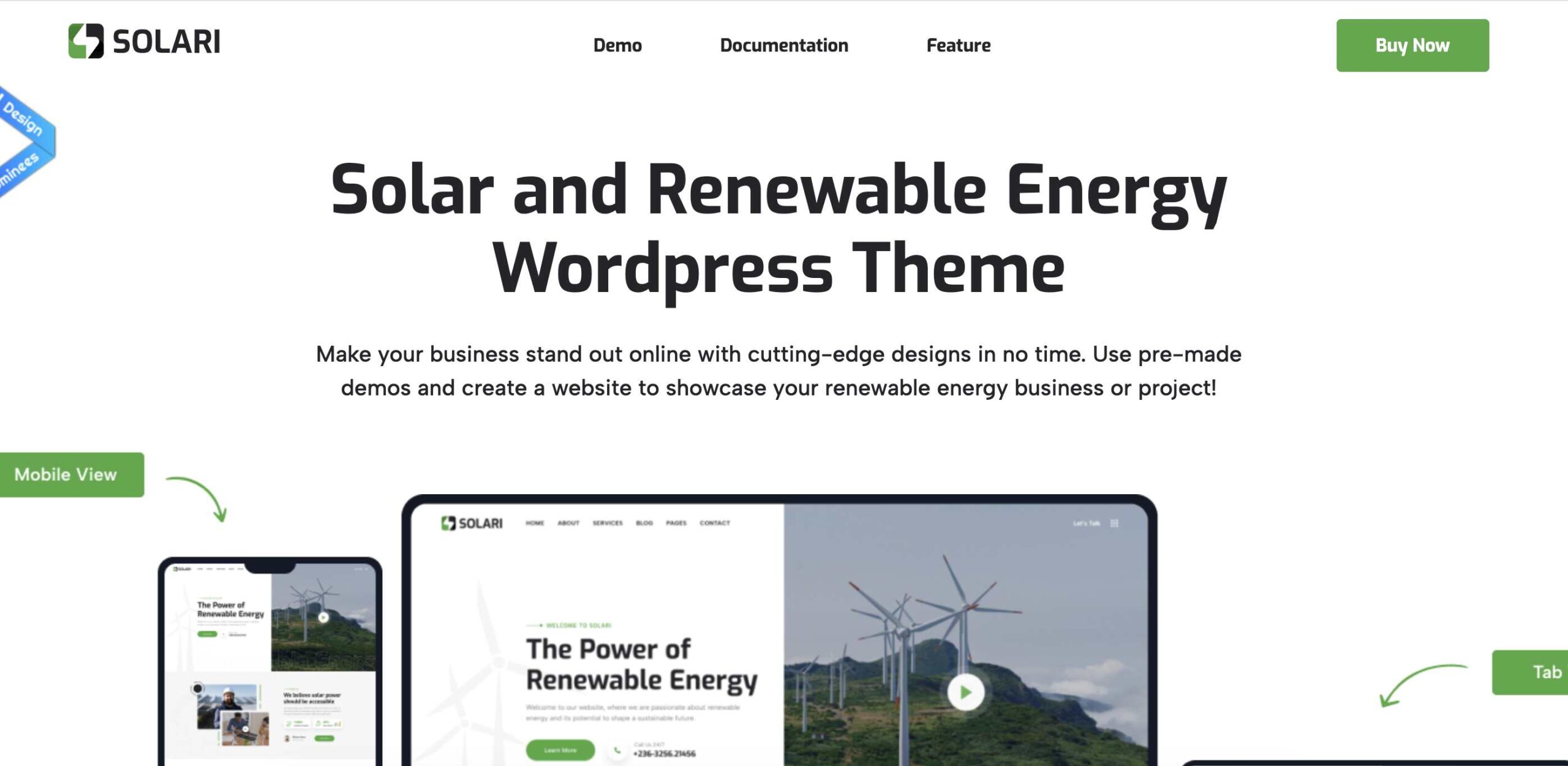1568x766 pixels.
Task: Click the Solari logo icon in header
Action: [86, 41]
